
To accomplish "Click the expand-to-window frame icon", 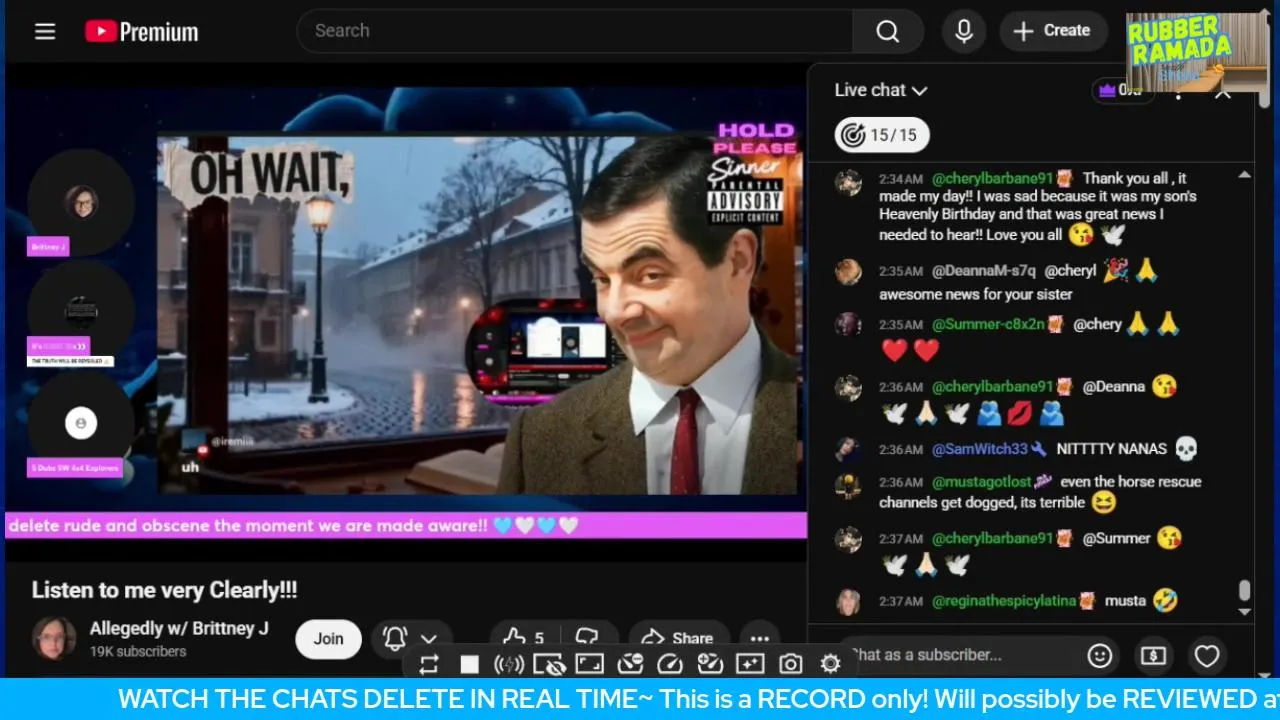I will click(590, 664).
